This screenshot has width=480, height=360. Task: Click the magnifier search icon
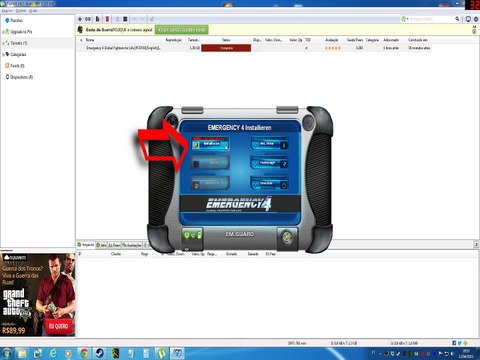click(457, 19)
